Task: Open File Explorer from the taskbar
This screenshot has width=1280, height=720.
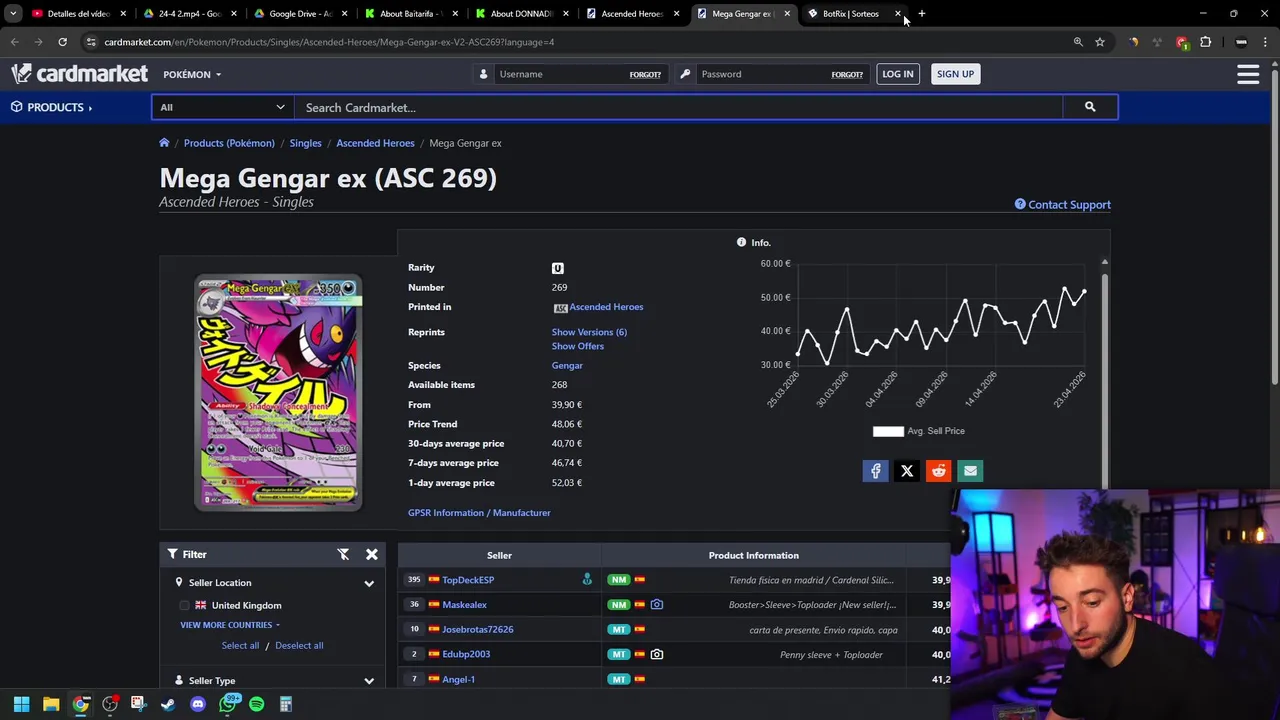Action: coord(51,704)
